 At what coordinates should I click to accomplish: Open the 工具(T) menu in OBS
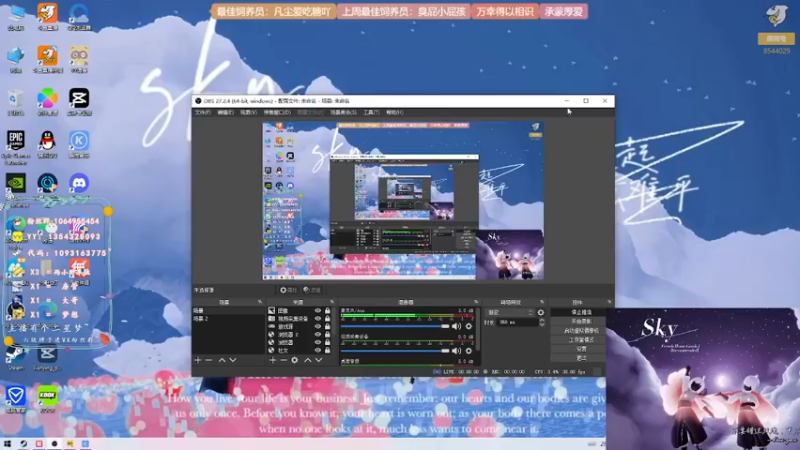(371, 112)
